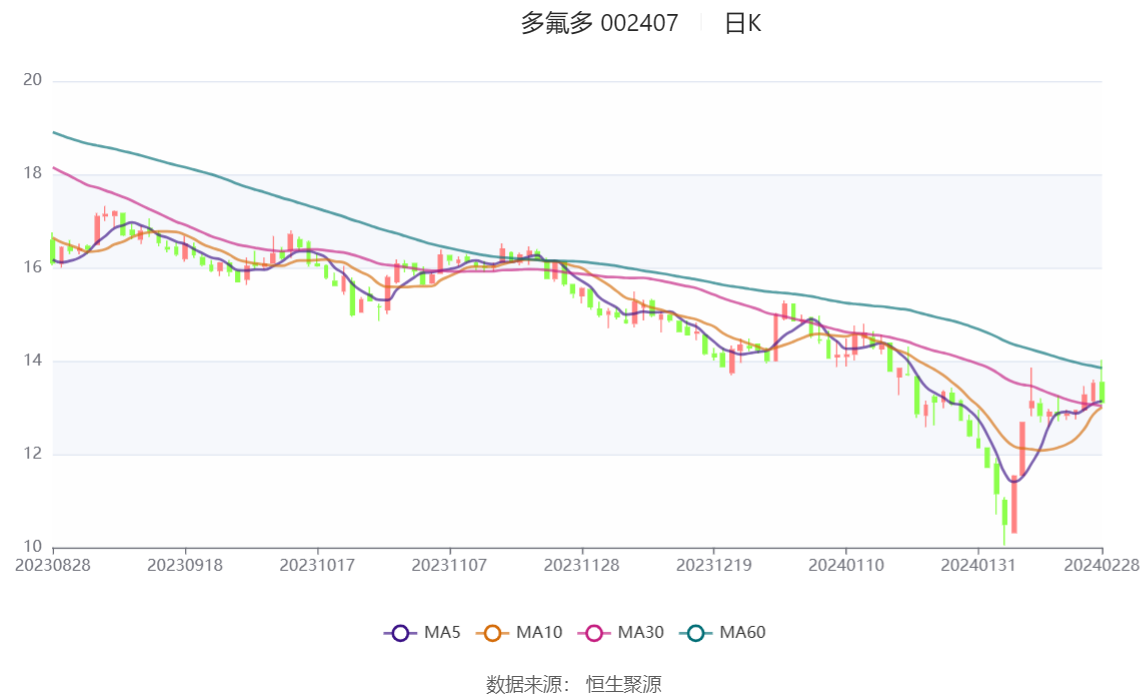This screenshot has height=699, width=1148.
Task: Select the 20231219 x-axis date label
Action: coord(714,565)
